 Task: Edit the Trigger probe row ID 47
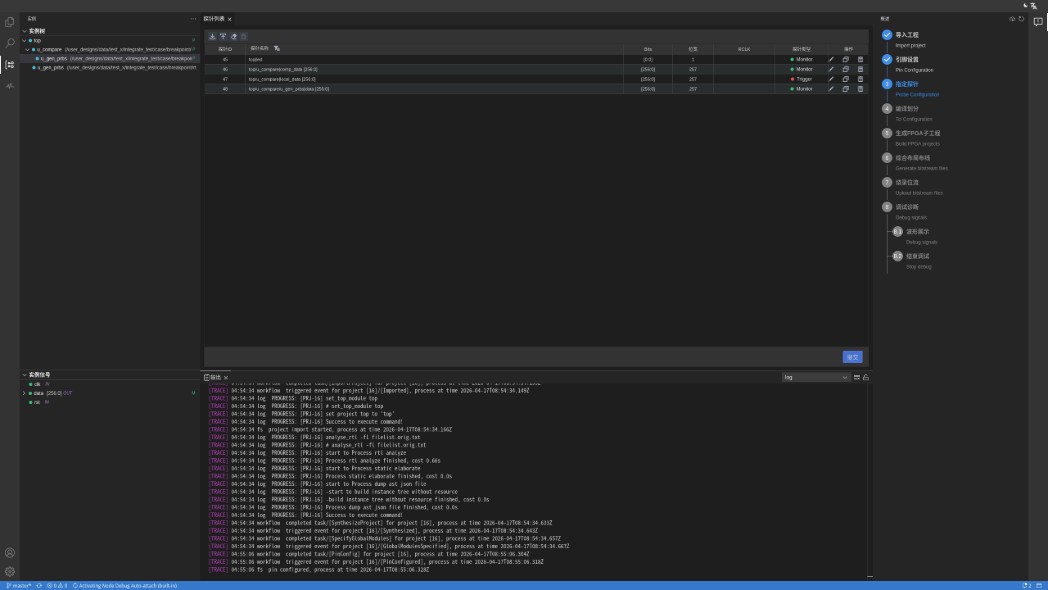coord(831,79)
